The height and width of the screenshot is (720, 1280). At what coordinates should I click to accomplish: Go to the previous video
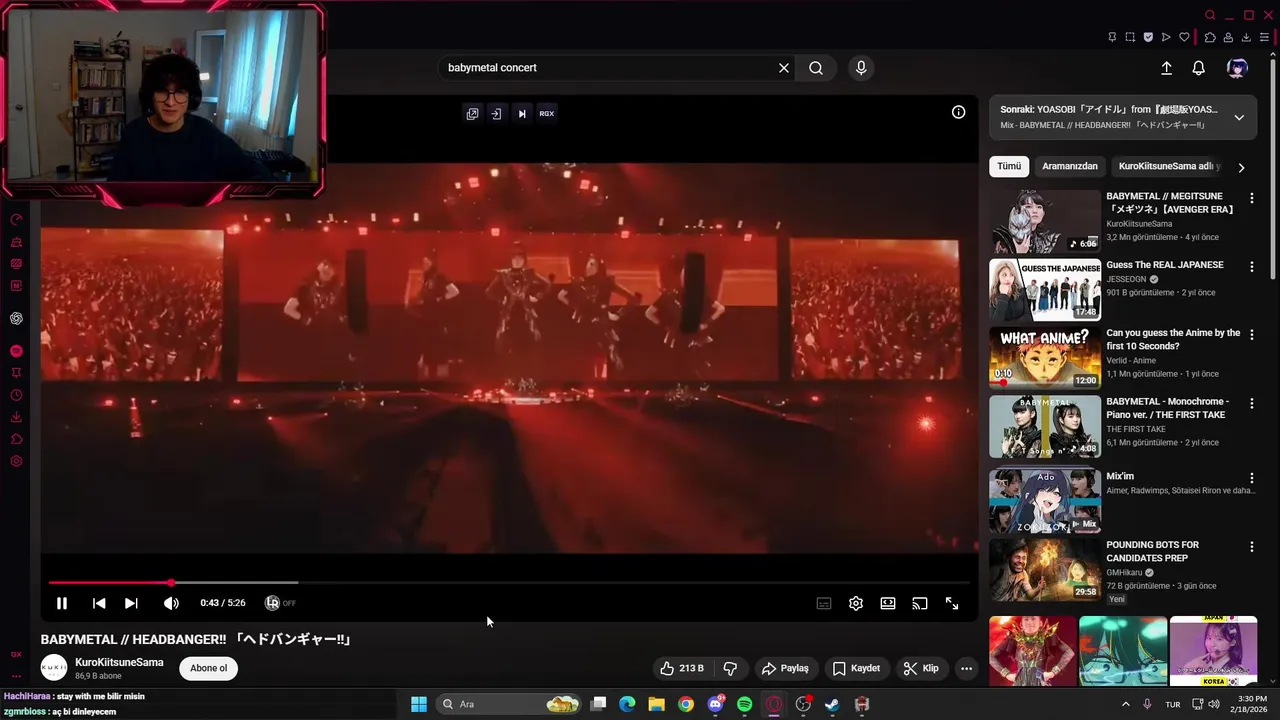click(x=99, y=603)
